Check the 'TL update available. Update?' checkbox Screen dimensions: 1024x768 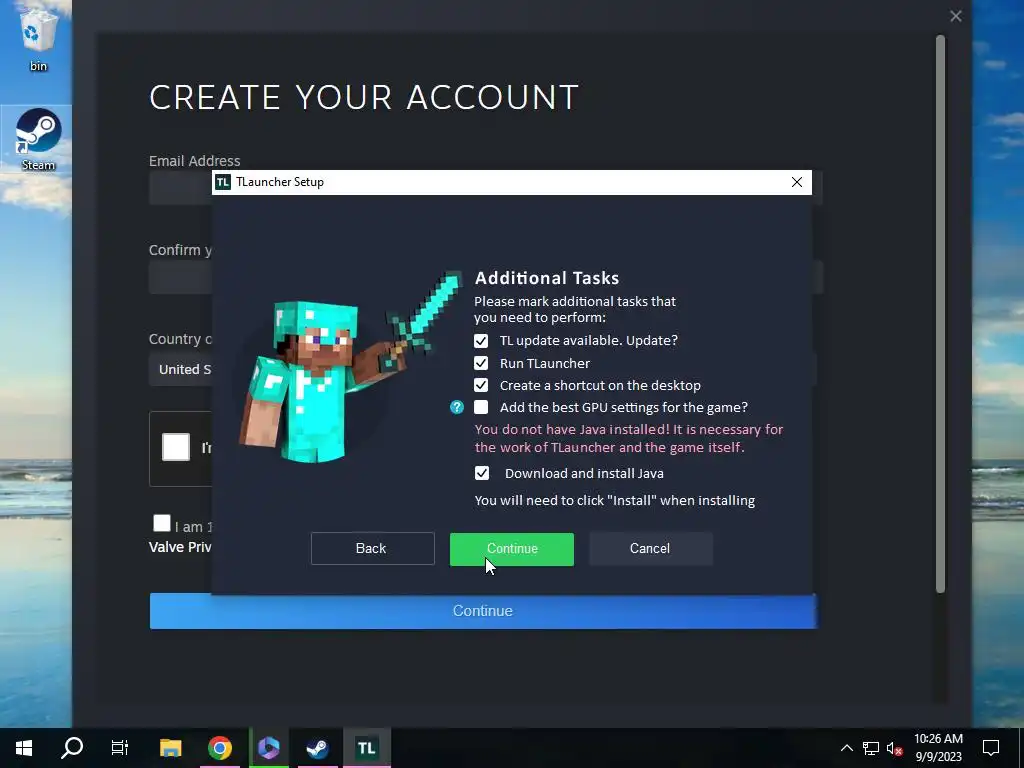[481, 341]
